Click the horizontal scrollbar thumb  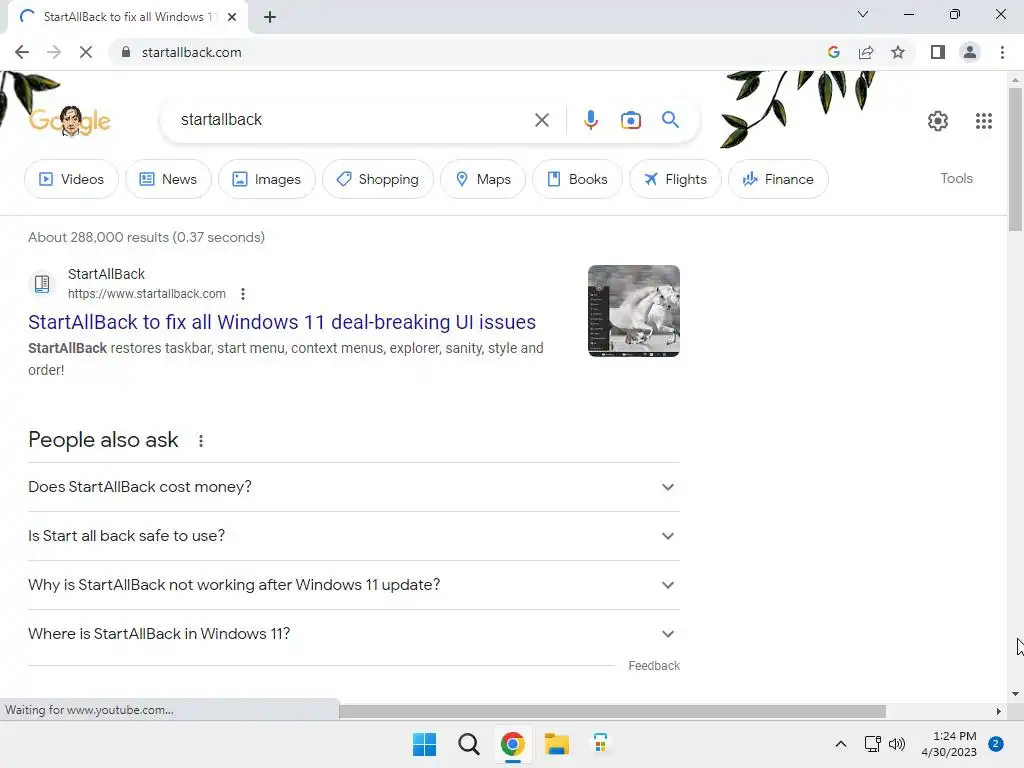click(x=612, y=711)
